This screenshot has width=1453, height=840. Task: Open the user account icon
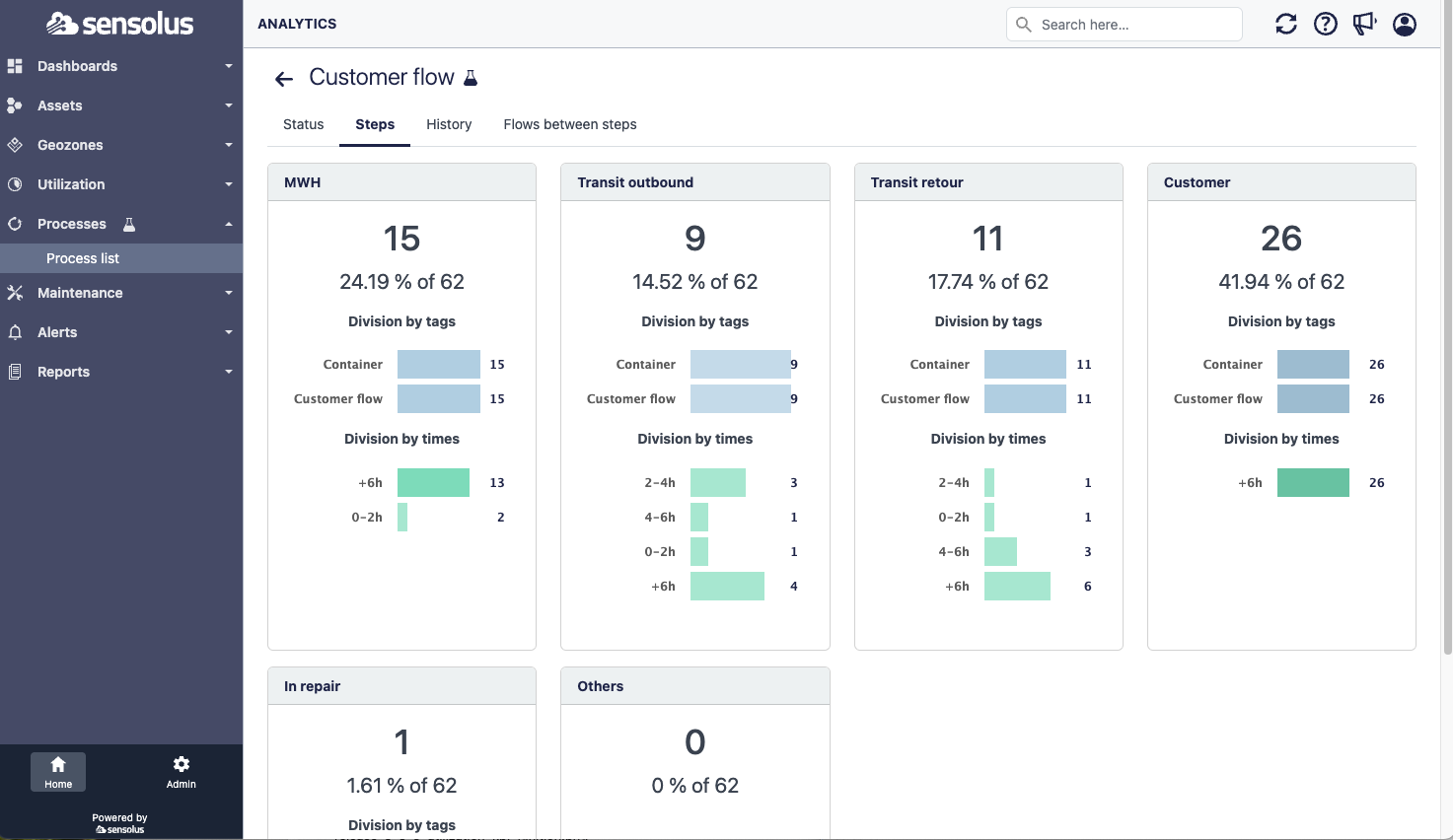click(x=1405, y=24)
